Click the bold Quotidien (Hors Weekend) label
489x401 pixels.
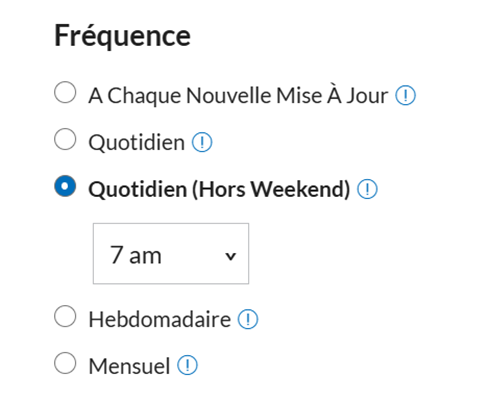(219, 189)
